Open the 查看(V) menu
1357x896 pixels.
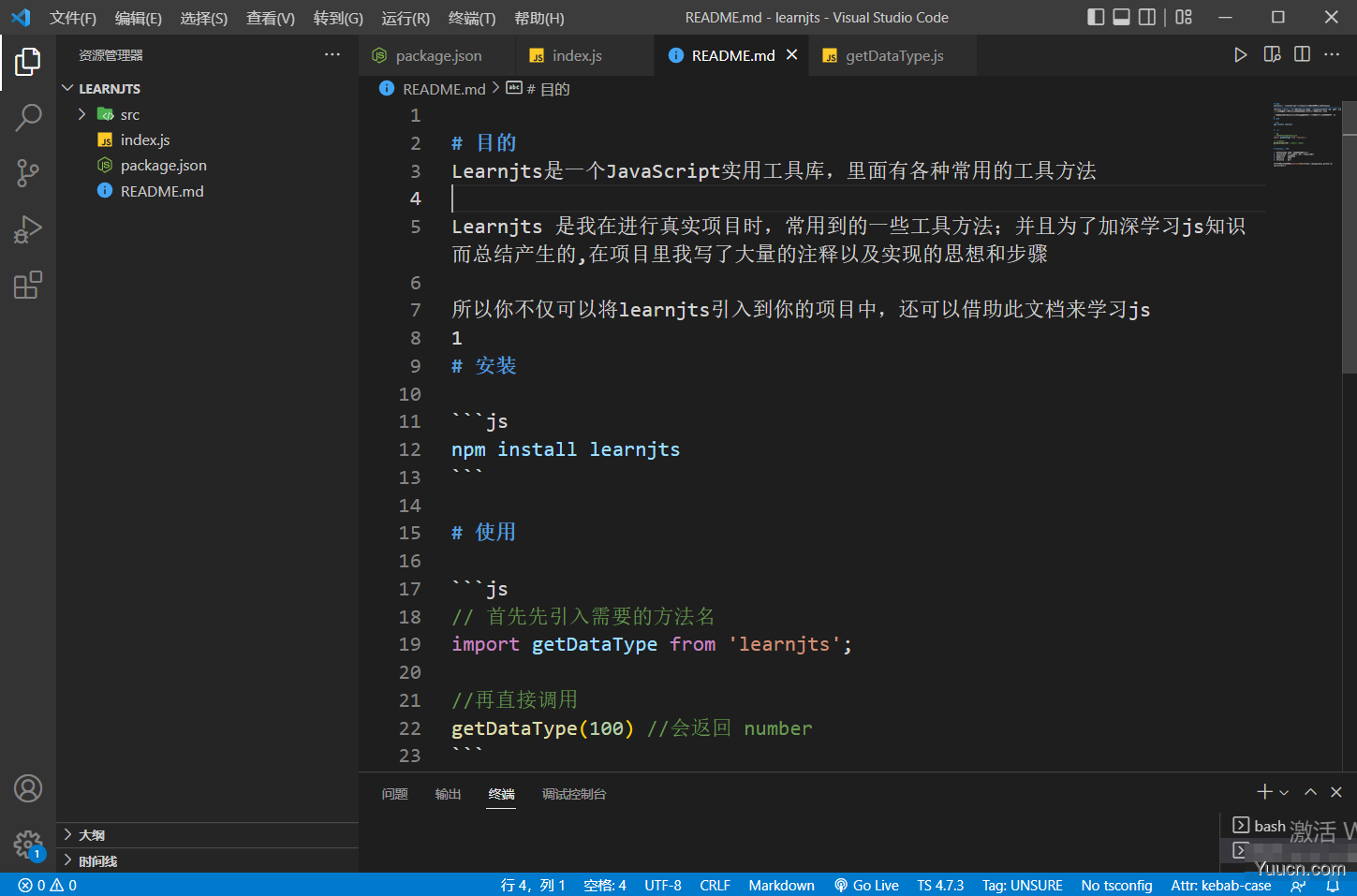271,18
